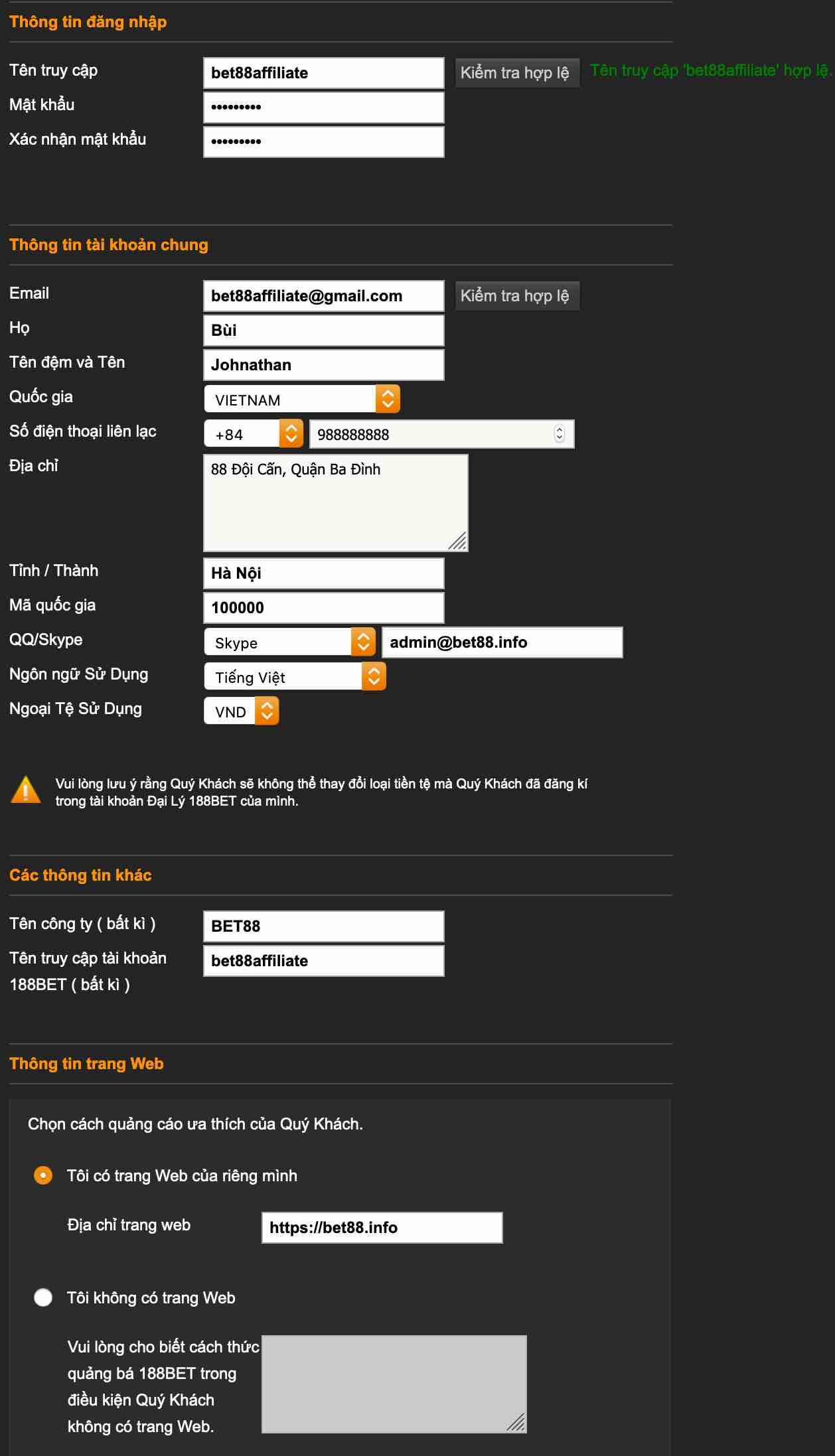The image size is (835, 1456).
Task: Click 'Kiểm tra hợp lệ' next to username
Action: tap(515, 73)
